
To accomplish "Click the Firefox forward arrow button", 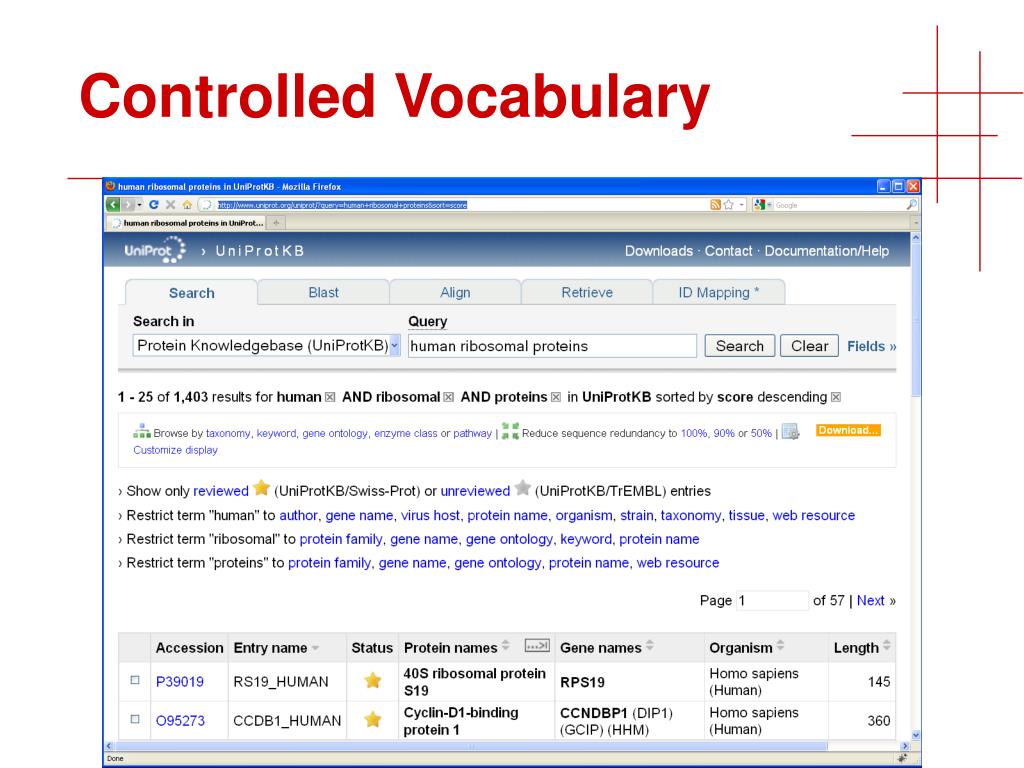I will [x=128, y=204].
